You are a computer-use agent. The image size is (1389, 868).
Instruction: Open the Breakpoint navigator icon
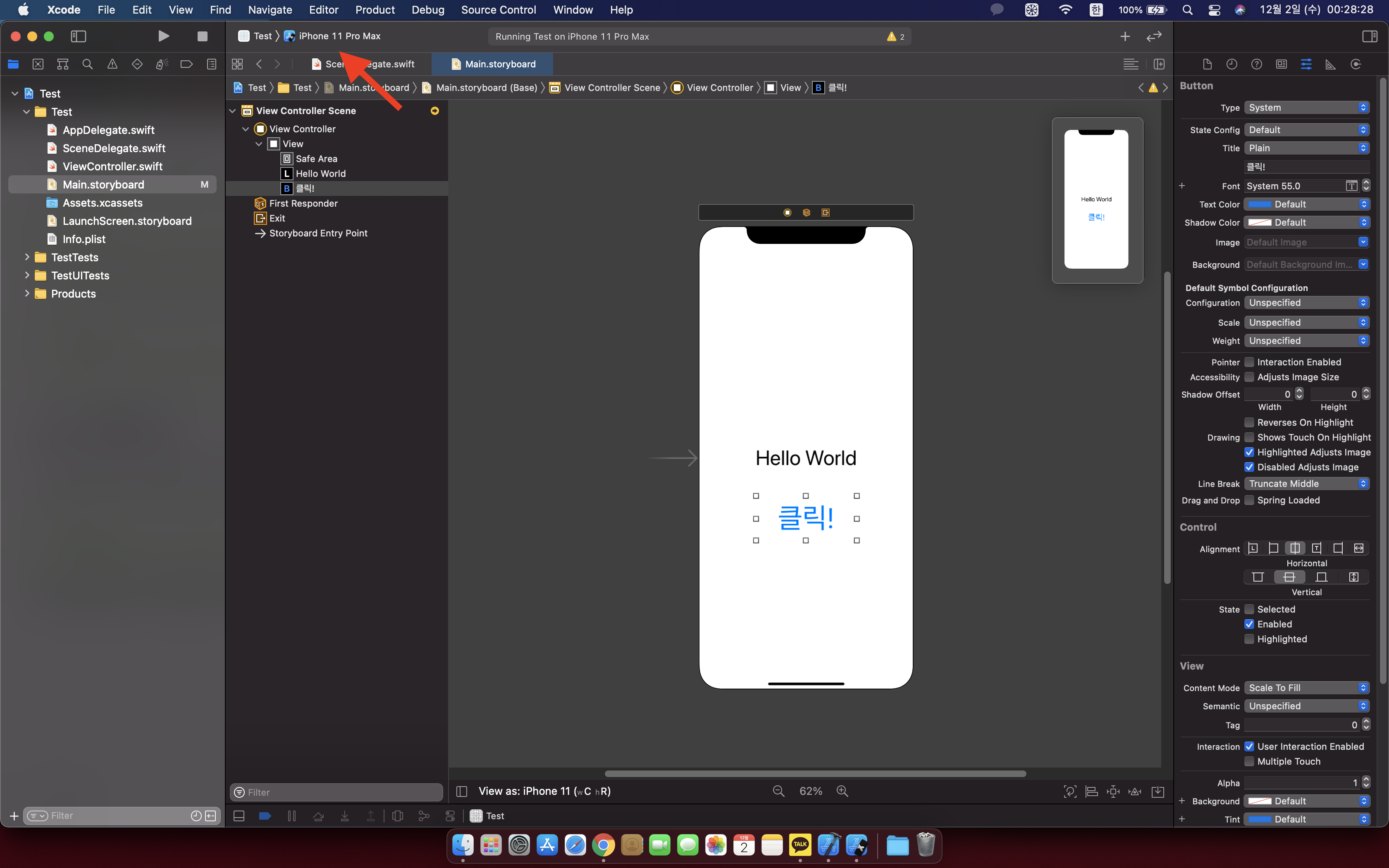tap(186, 64)
